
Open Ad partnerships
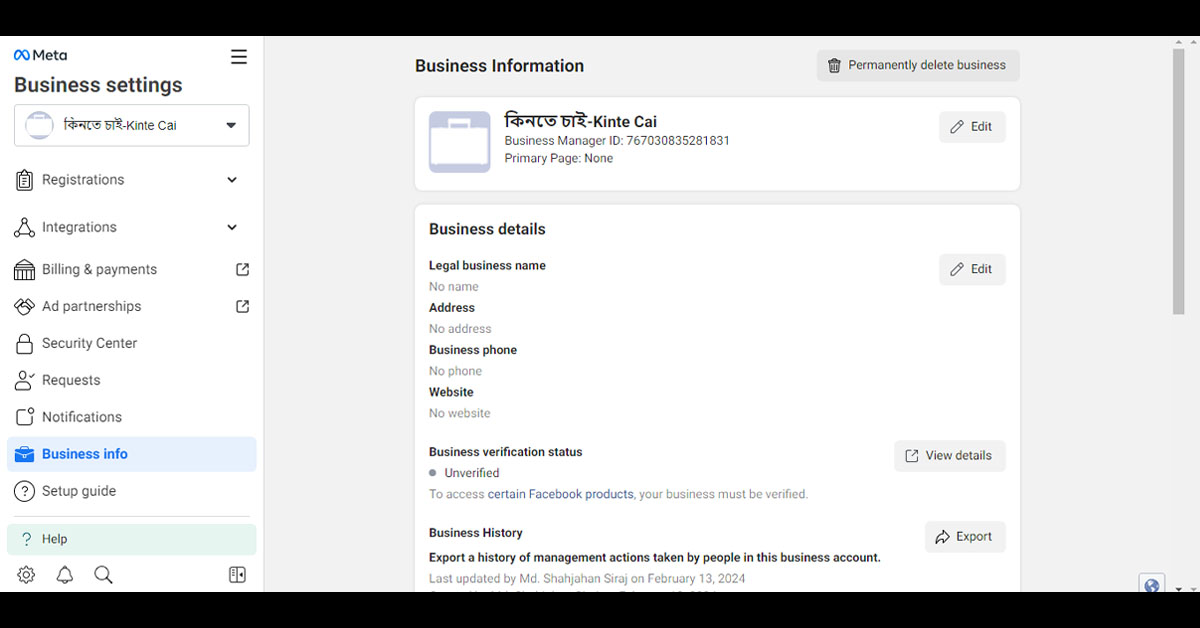(x=132, y=306)
